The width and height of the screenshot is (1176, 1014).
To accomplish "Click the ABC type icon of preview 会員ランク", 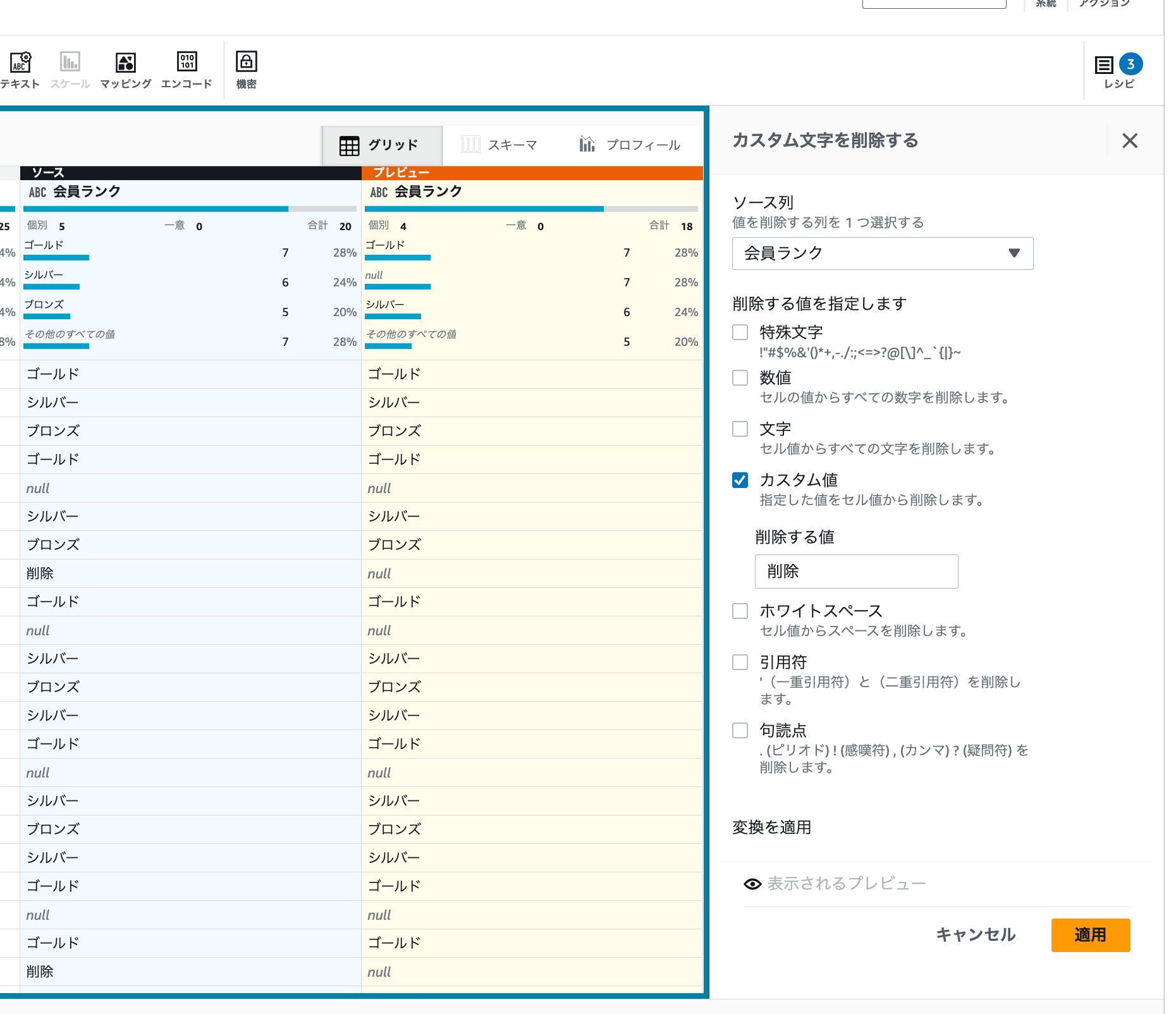I will [379, 192].
